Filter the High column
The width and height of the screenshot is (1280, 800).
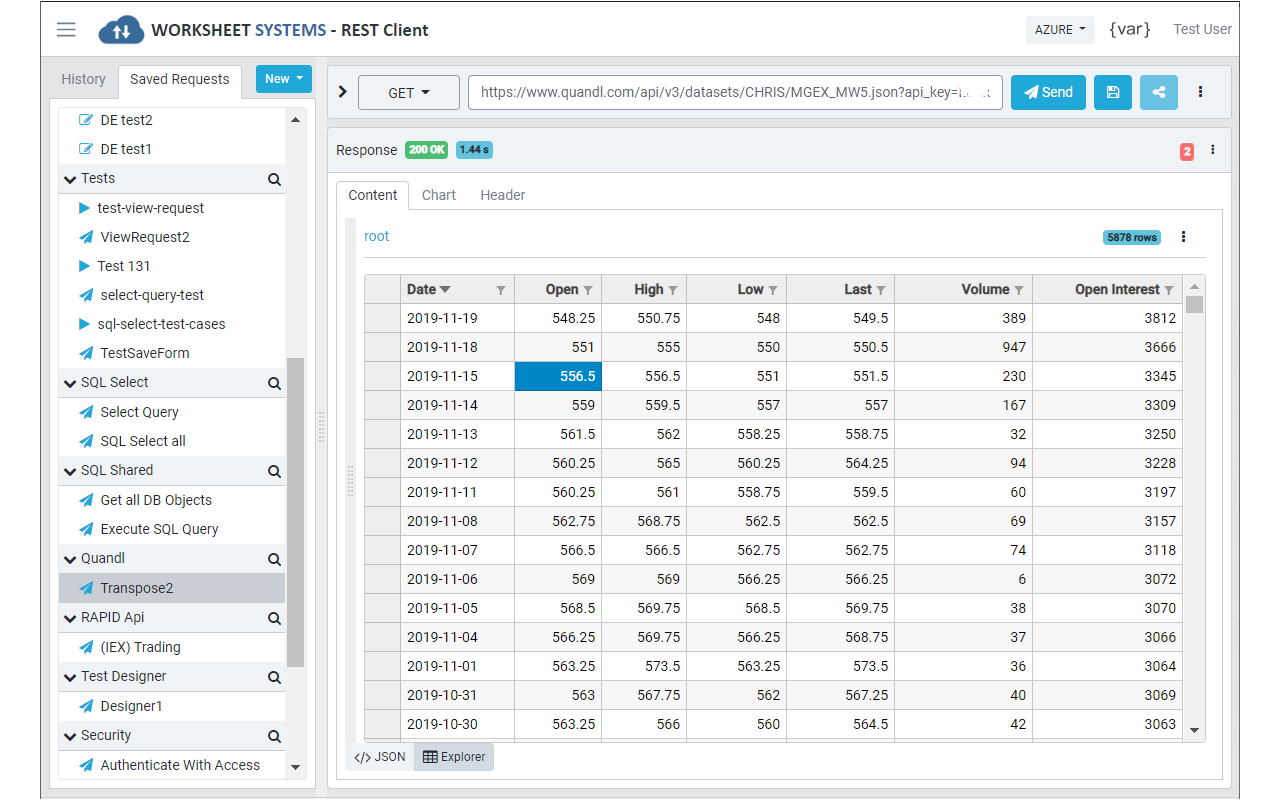coord(673,290)
